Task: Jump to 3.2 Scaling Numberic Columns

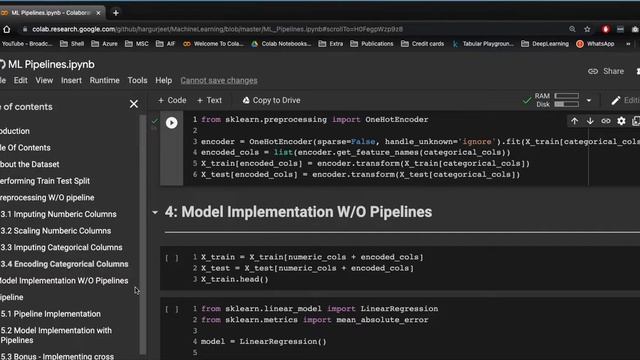Action: [x=56, y=231]
